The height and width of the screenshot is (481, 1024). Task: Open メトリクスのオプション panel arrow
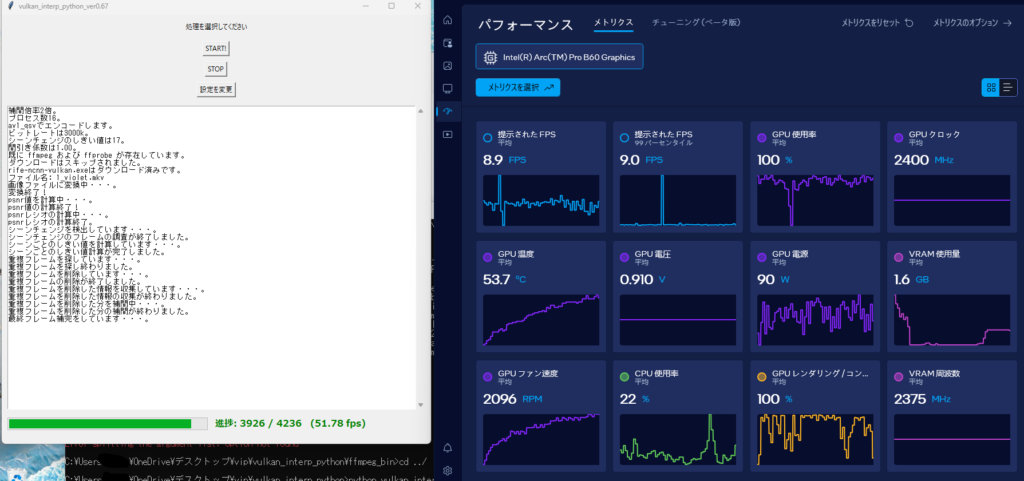click(1006, 23)
